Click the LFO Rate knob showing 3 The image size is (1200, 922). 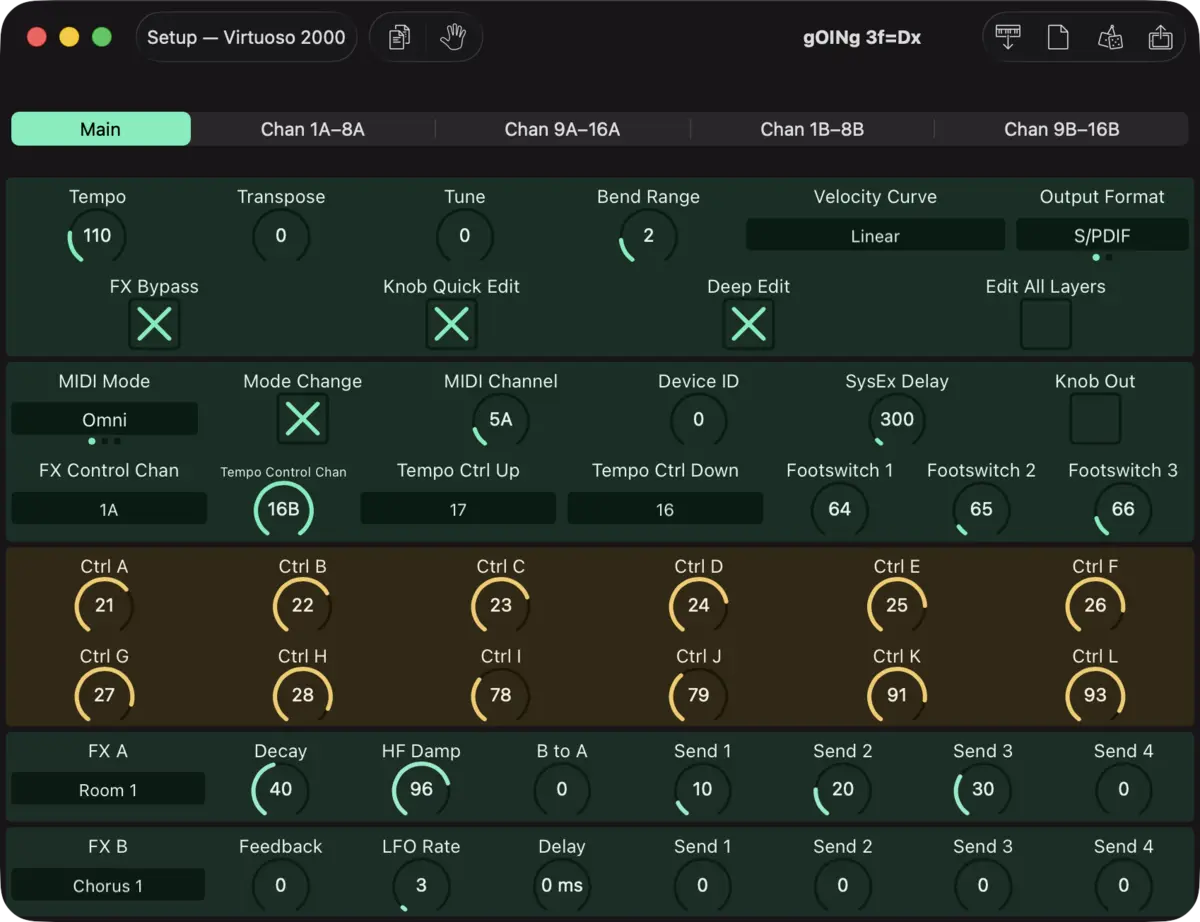click(x=421, y=885)
